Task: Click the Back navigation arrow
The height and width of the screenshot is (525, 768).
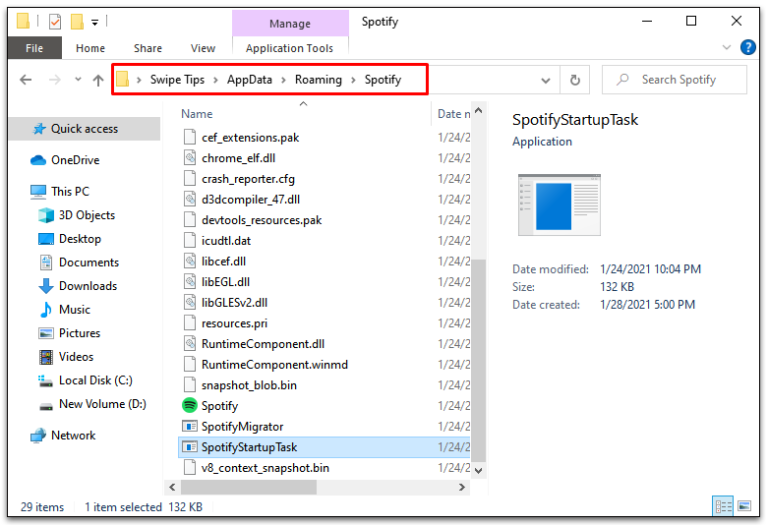Action: (26, 79)
